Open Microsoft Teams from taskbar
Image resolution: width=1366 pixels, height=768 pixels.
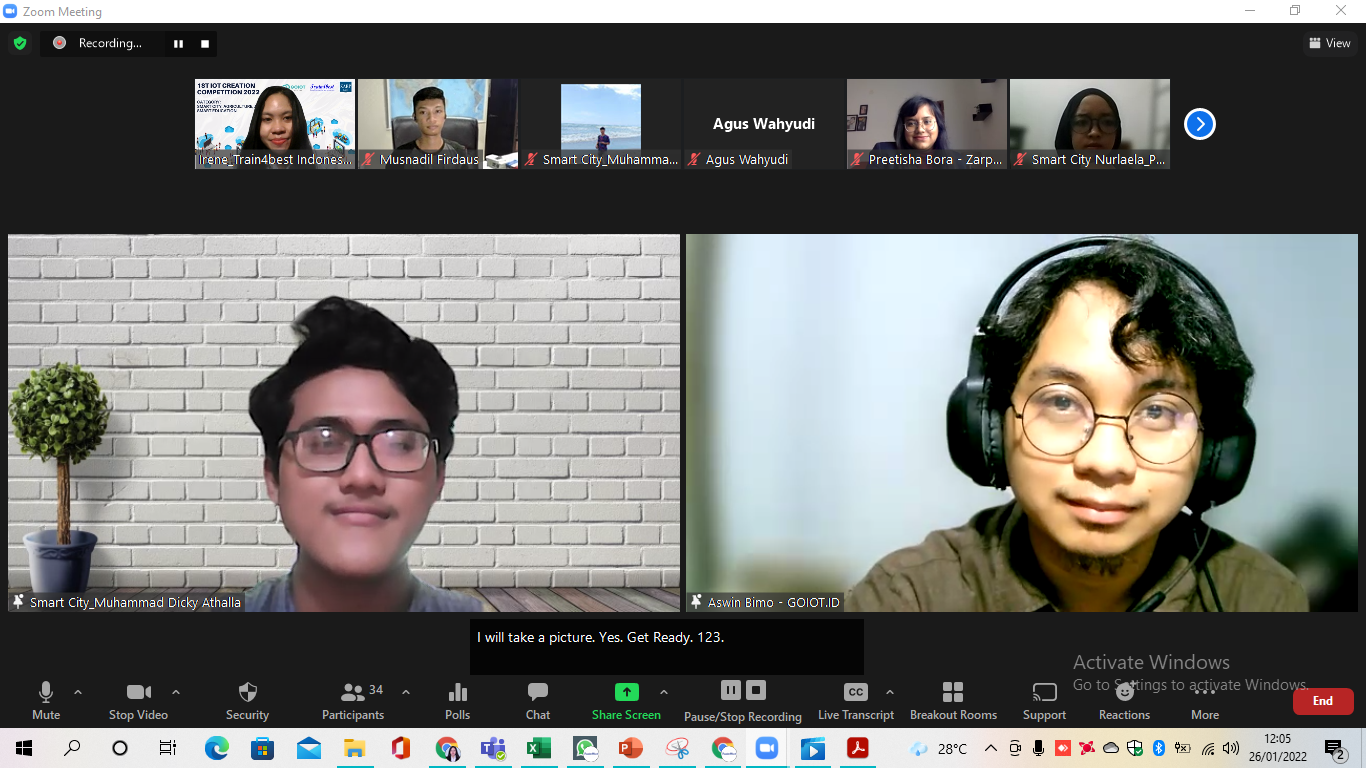click(493, 748)
